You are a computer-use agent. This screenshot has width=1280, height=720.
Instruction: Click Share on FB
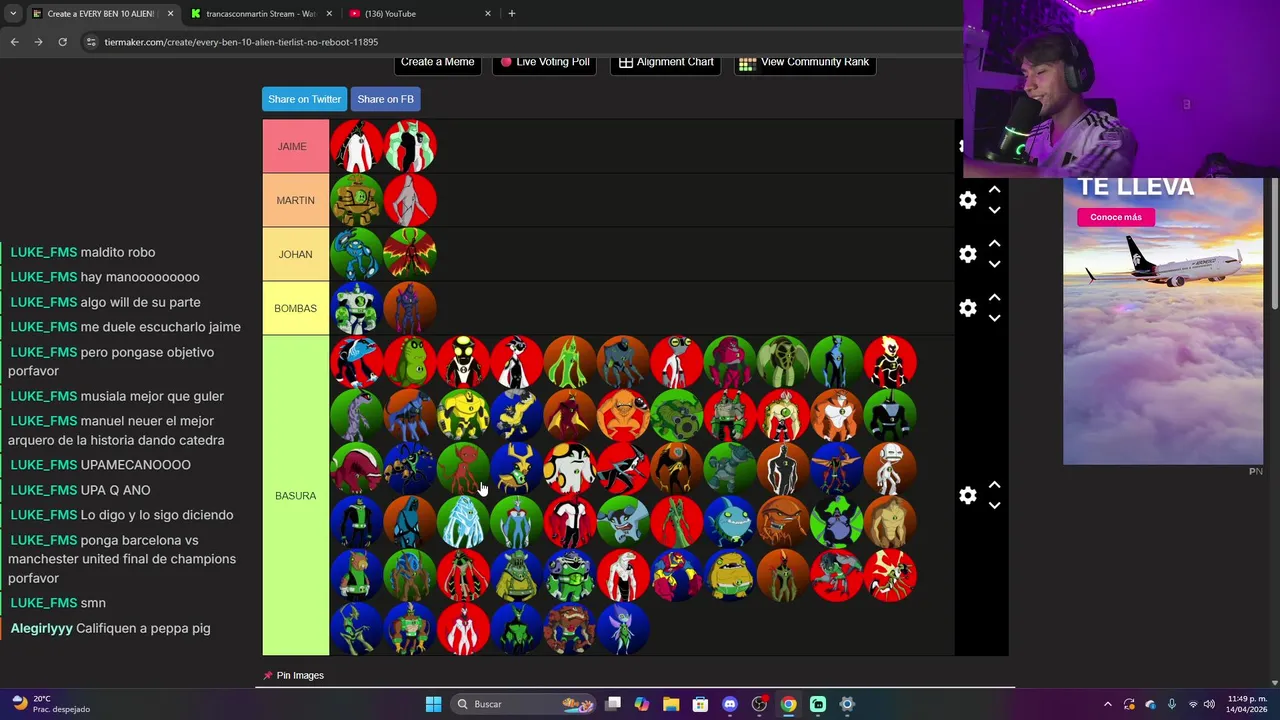(x=385, y=99)
